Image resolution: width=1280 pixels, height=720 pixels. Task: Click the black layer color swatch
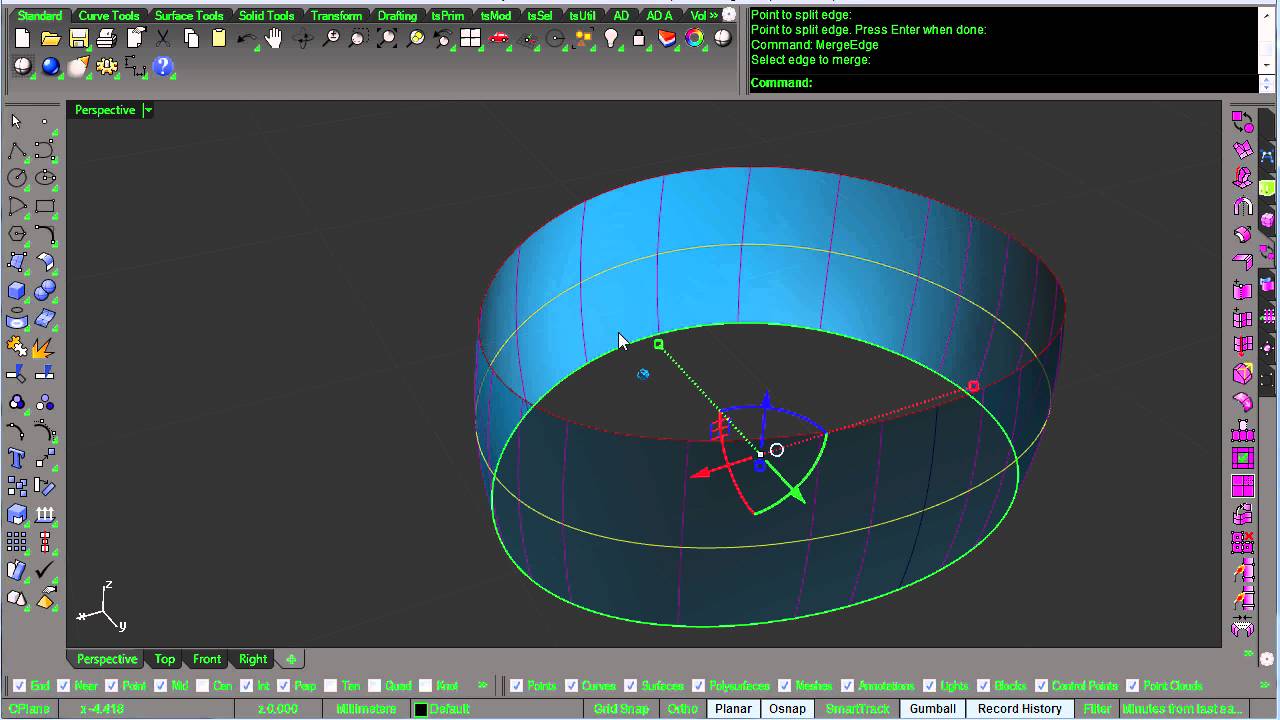click(421, 709)
